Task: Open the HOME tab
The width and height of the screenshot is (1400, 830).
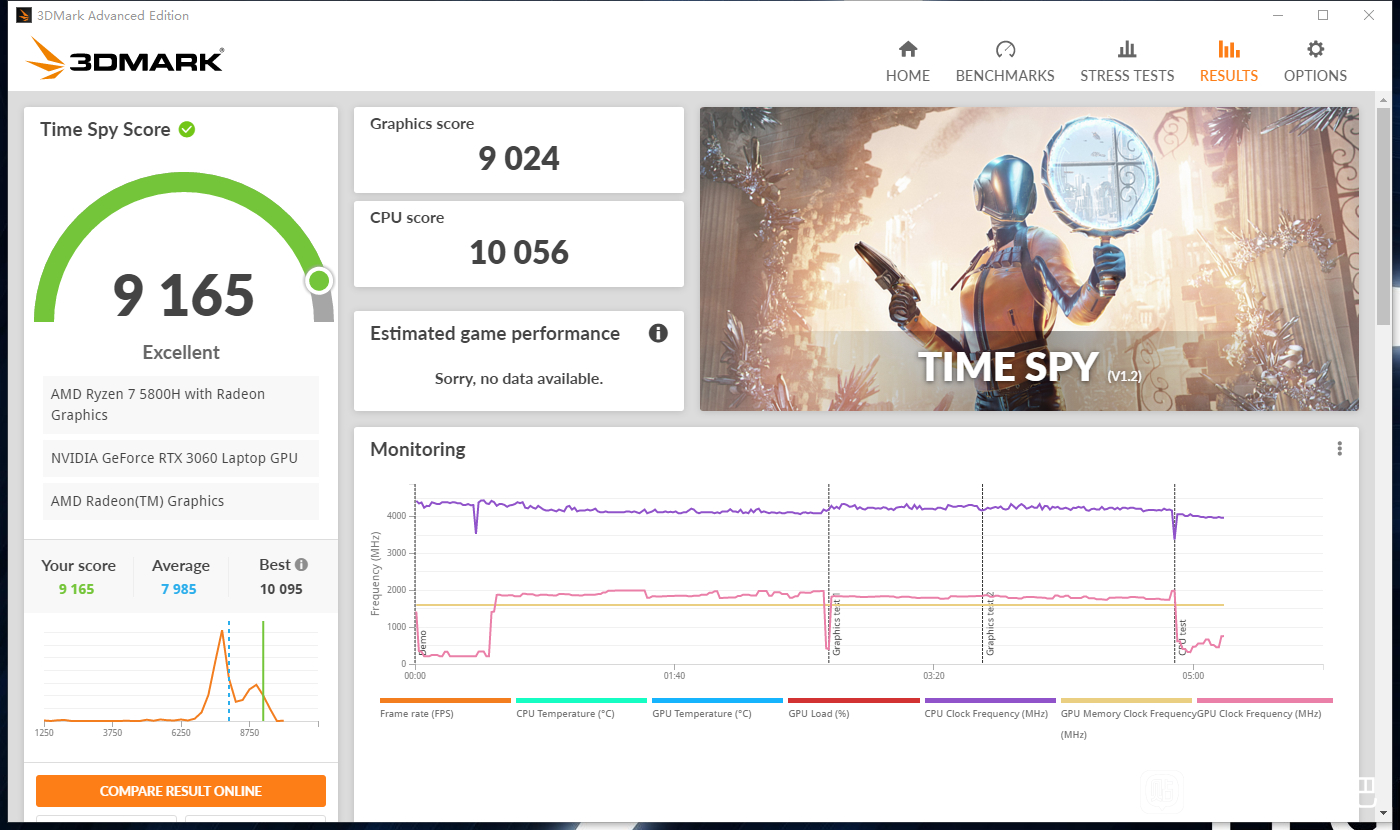Action: click(x=907, y=62)
